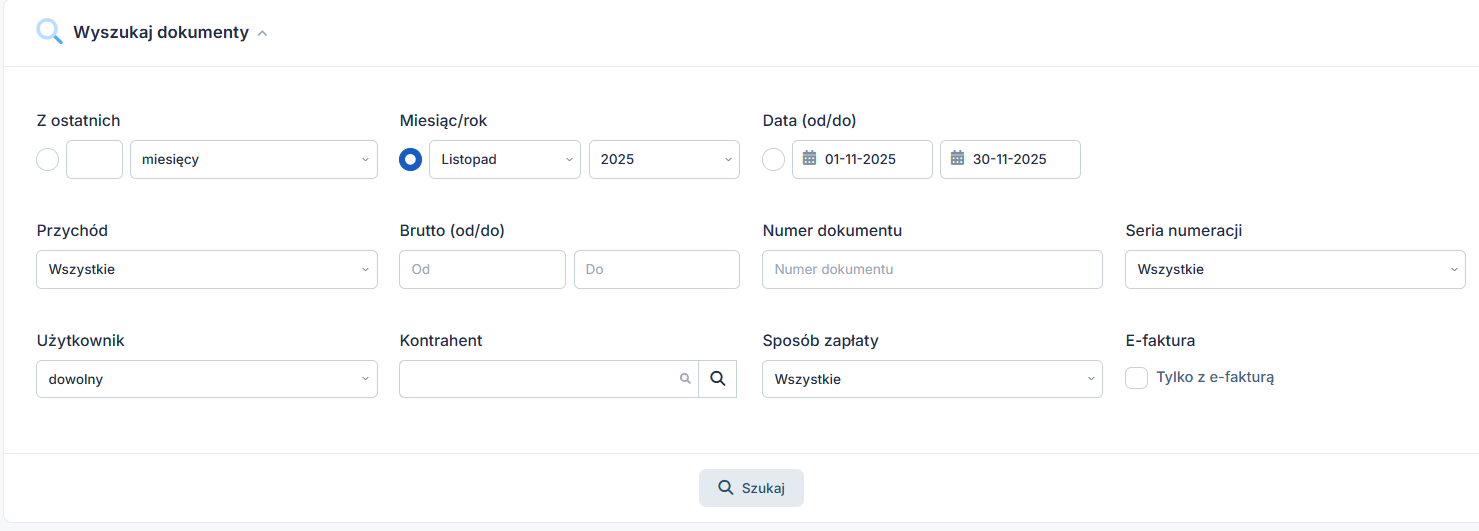Click the Brutto Od input field
This screenshot has height=531, width=1479.
(x=482, y=270)
